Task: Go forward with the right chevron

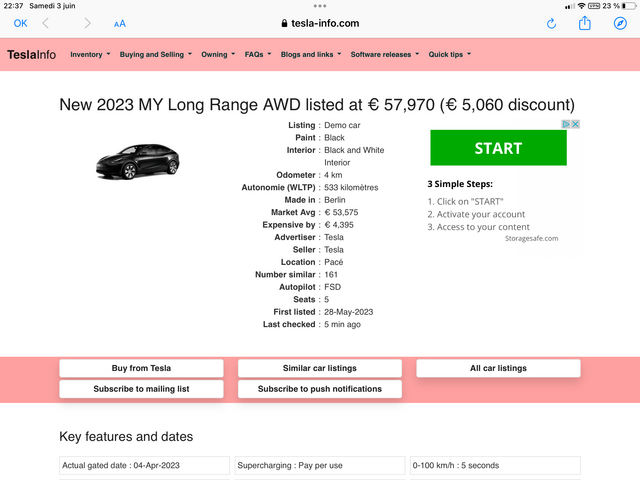Action: pyautogui.click(x=87, y=23)
